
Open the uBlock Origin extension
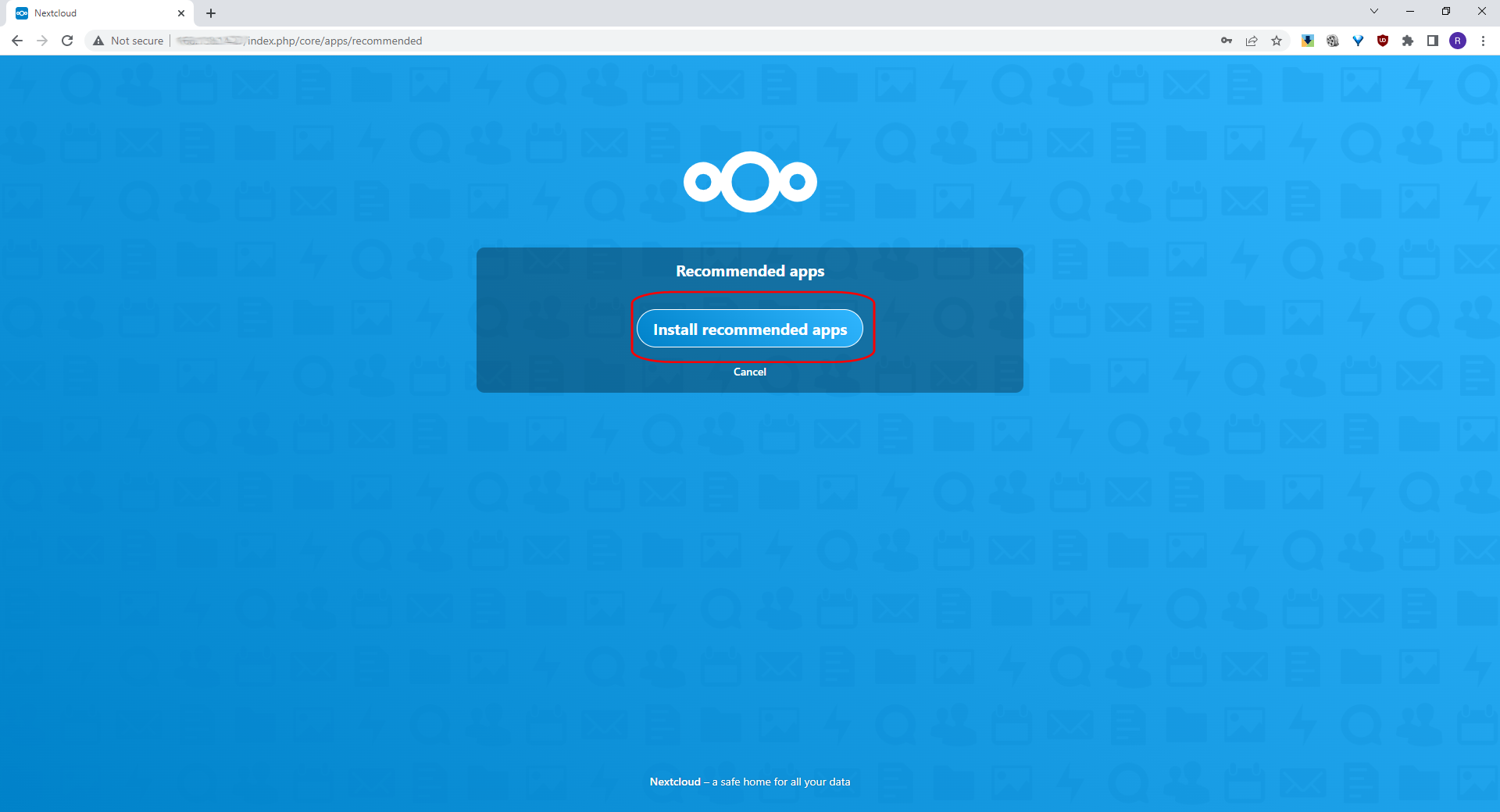(x=1383, y=41)
